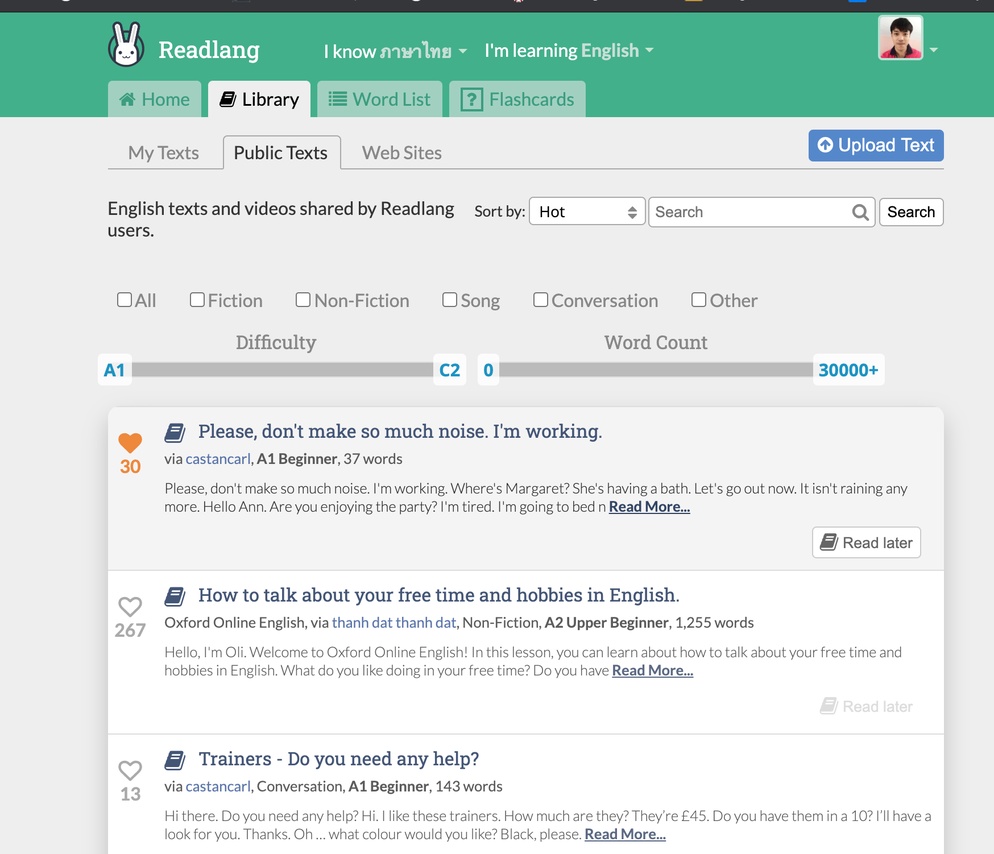Click the C2 difficulty slider handle

click(449, 370)
